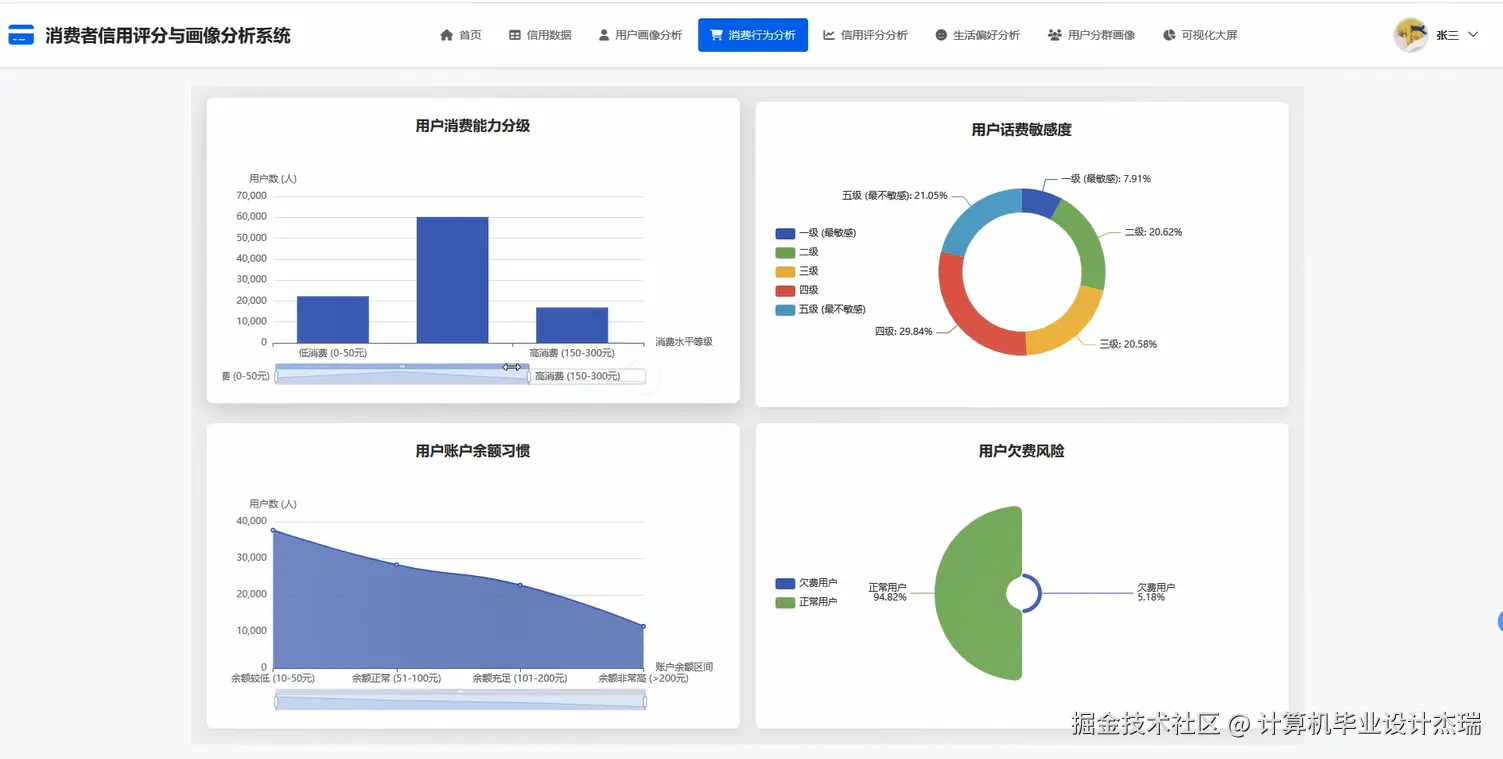1503x759 pixels.
Task: Toggle the green 二级 legend item
Action: [x=797, y=252]
